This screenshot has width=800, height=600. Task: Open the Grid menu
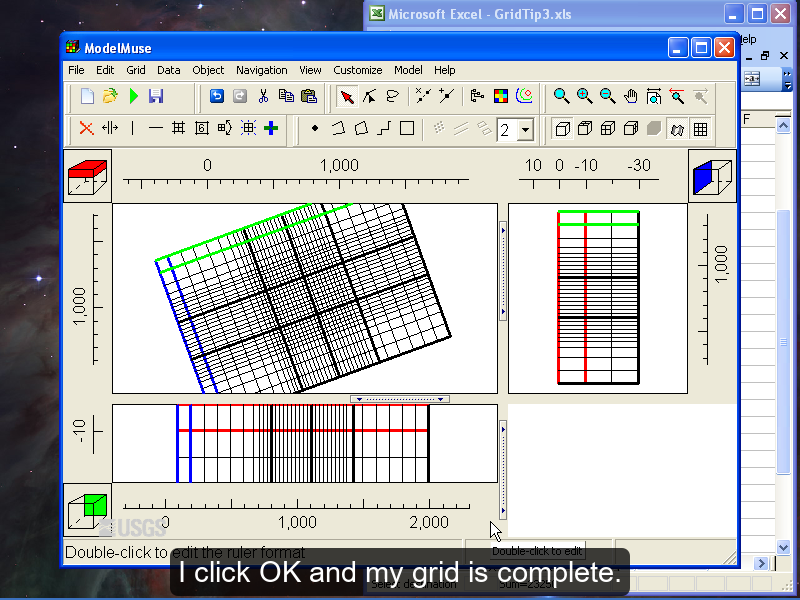point(136,70)
